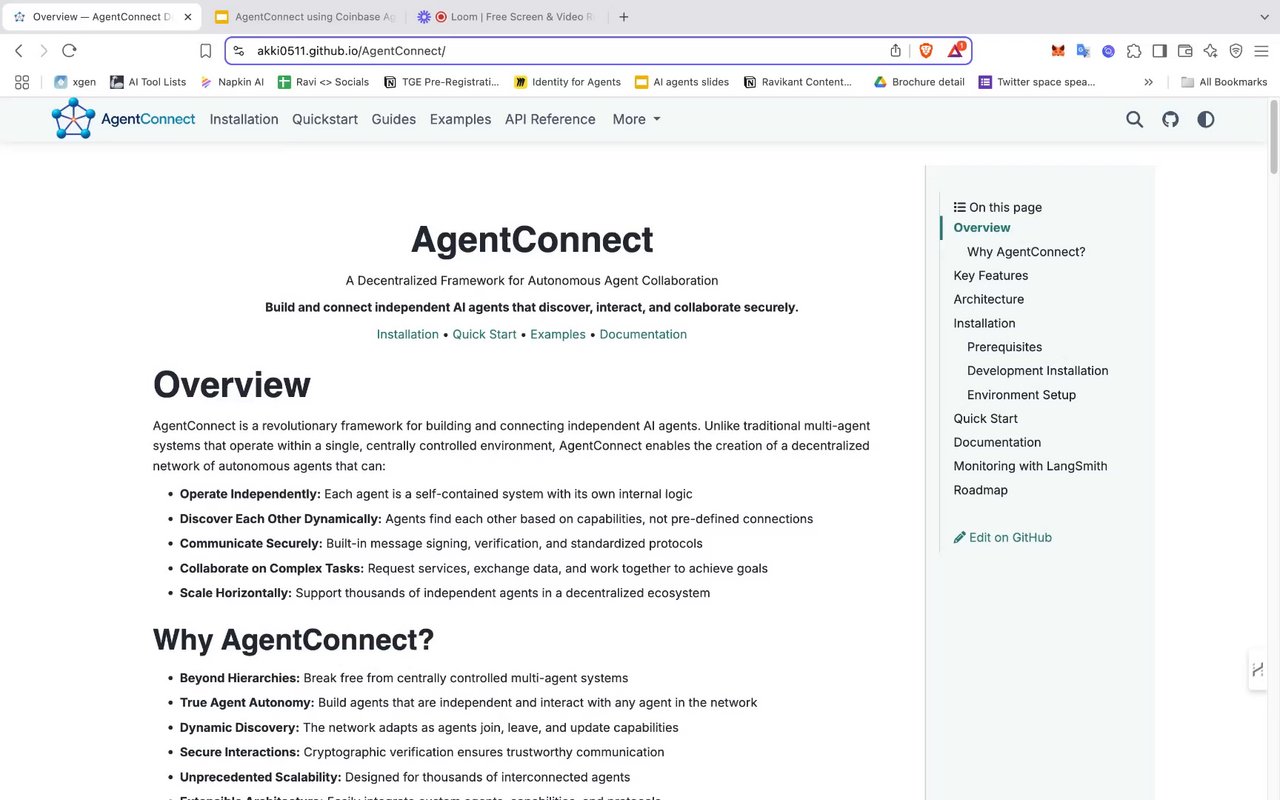Click Edit on GitHub link
This screenshot has height=800, width=1280.
(x=1003, y=537)
